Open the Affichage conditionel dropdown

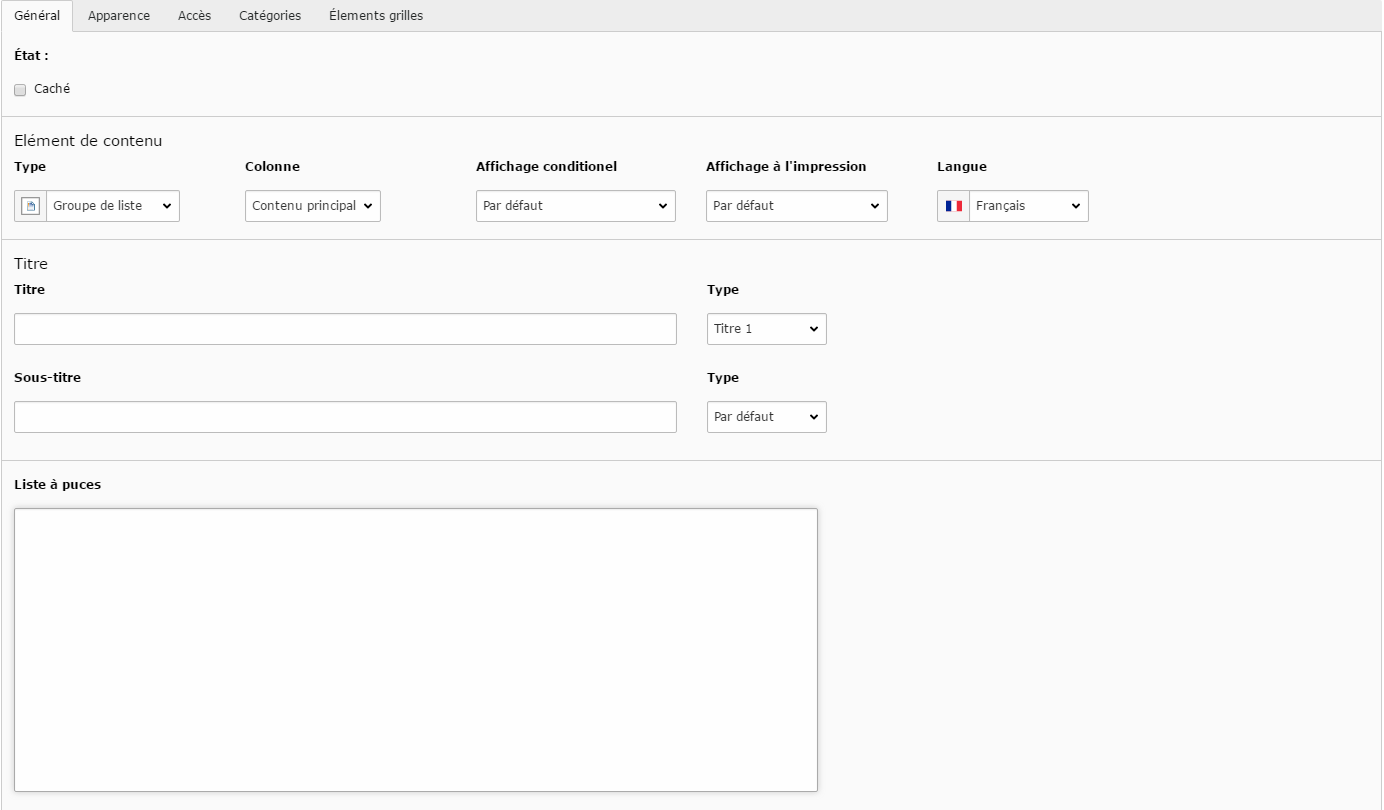[x=576, y=206]
